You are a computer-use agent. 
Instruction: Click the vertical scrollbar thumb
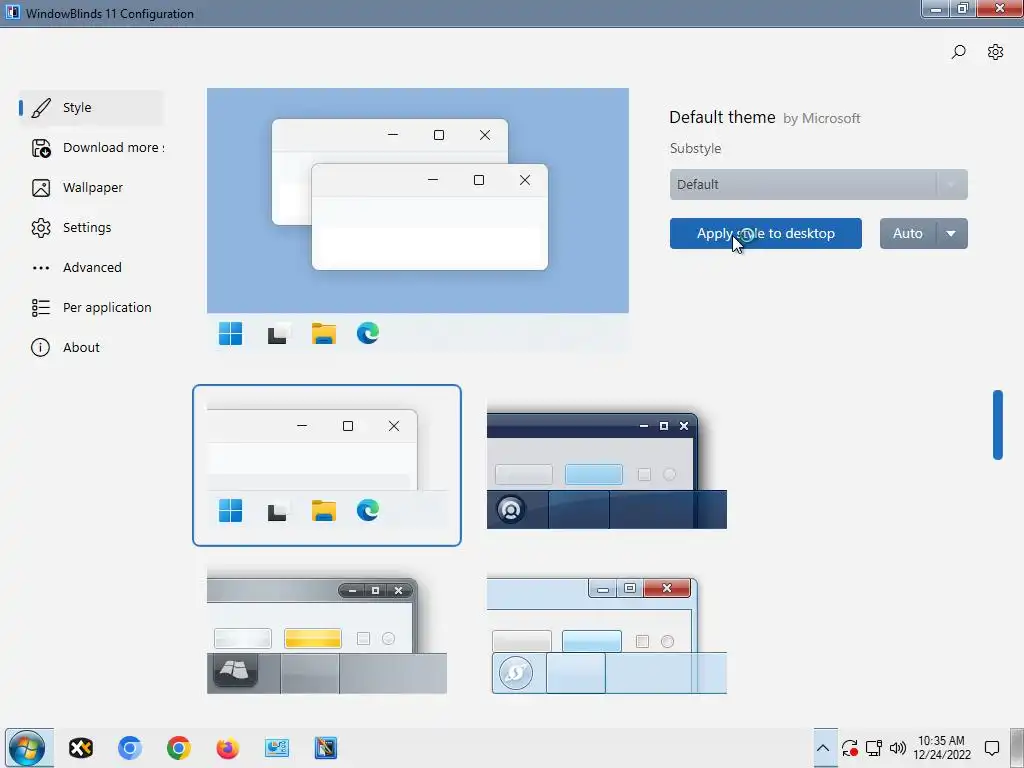[x=997, y=425]
